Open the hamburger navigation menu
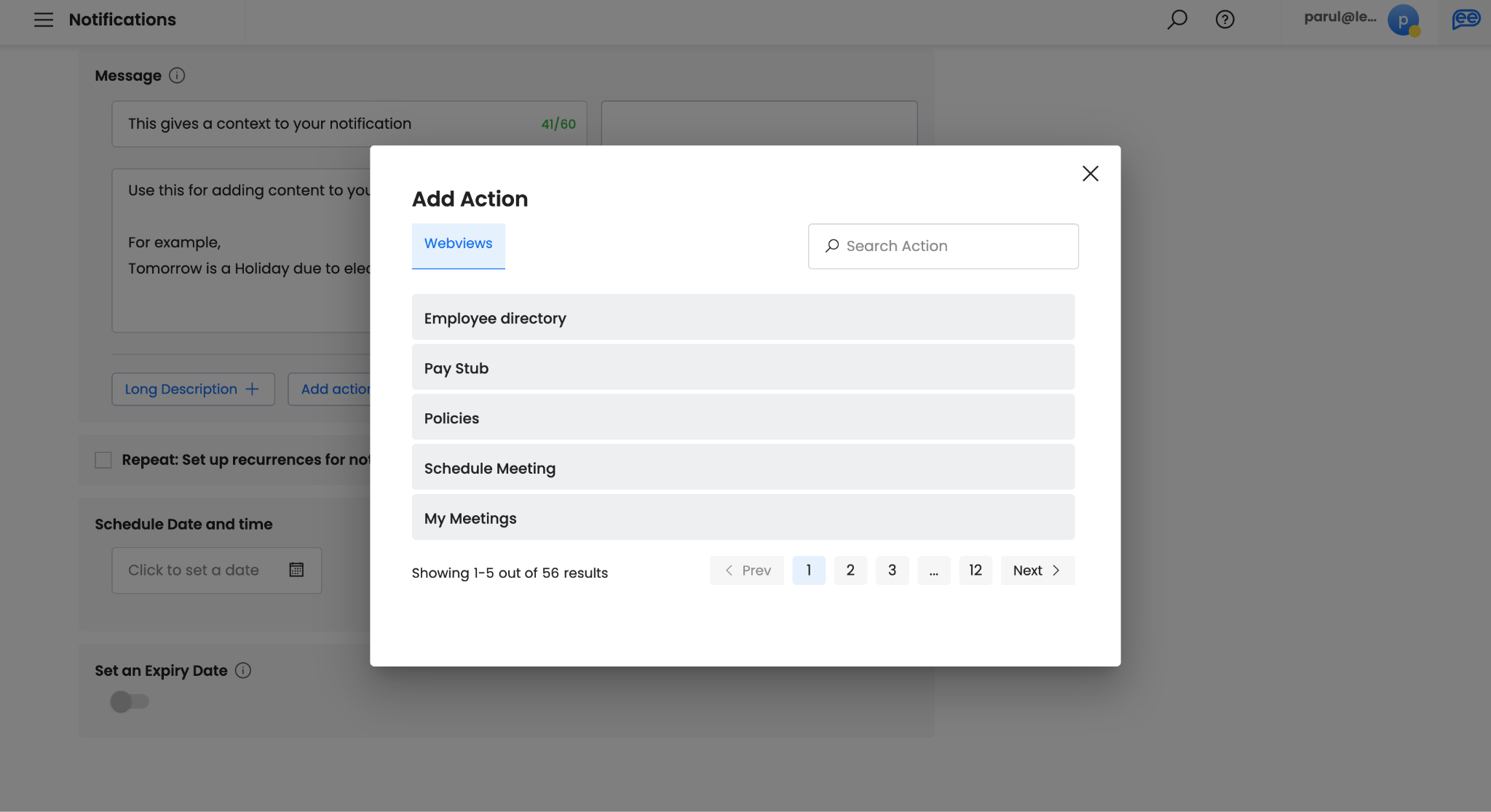 [x=44, y=20]
